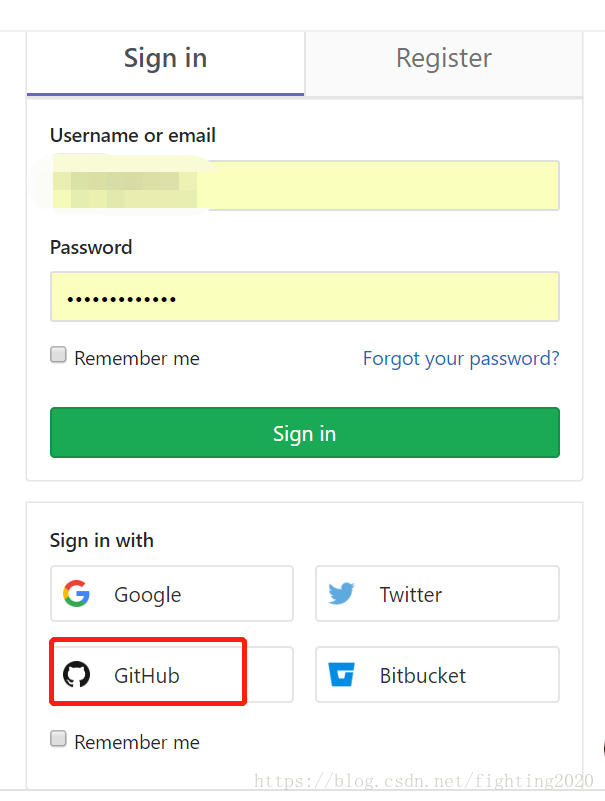This screenshot has width=605, height=801.
Task: Click the Sign in with heading
Action: (x=102, y=541)
